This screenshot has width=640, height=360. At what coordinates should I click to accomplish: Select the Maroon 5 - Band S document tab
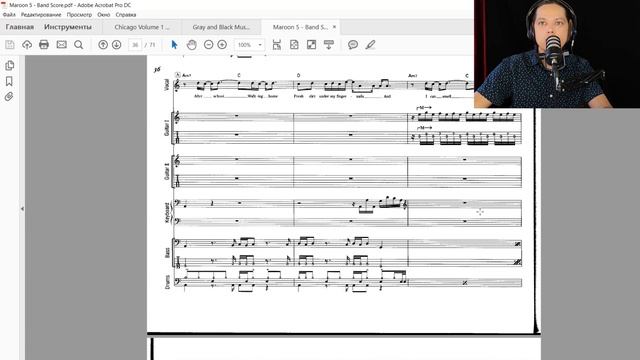click(300, 27)
